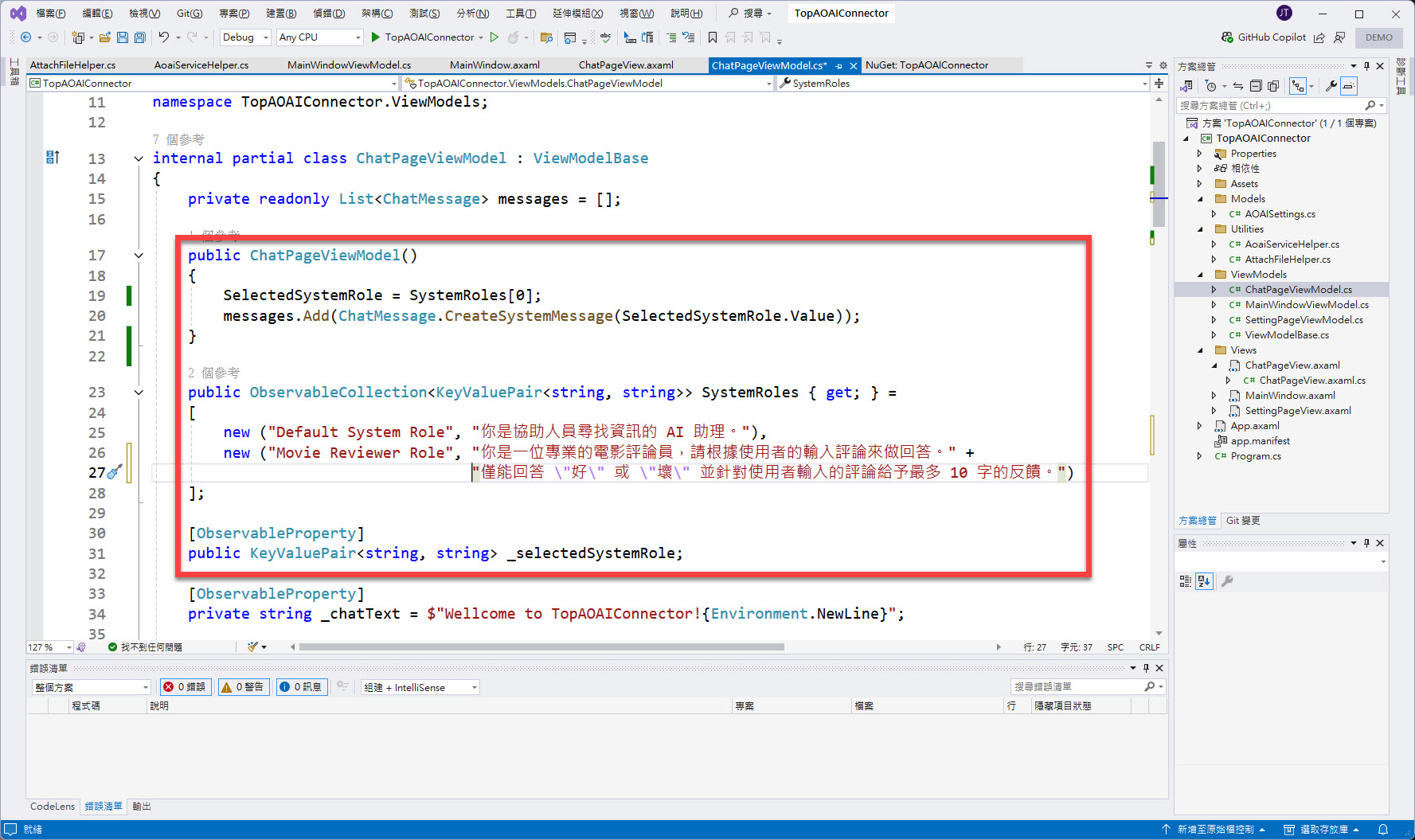The image size is (1415, 840).
Task: Start TopAOAIConnector with the green play button
Action: [375, 37]
